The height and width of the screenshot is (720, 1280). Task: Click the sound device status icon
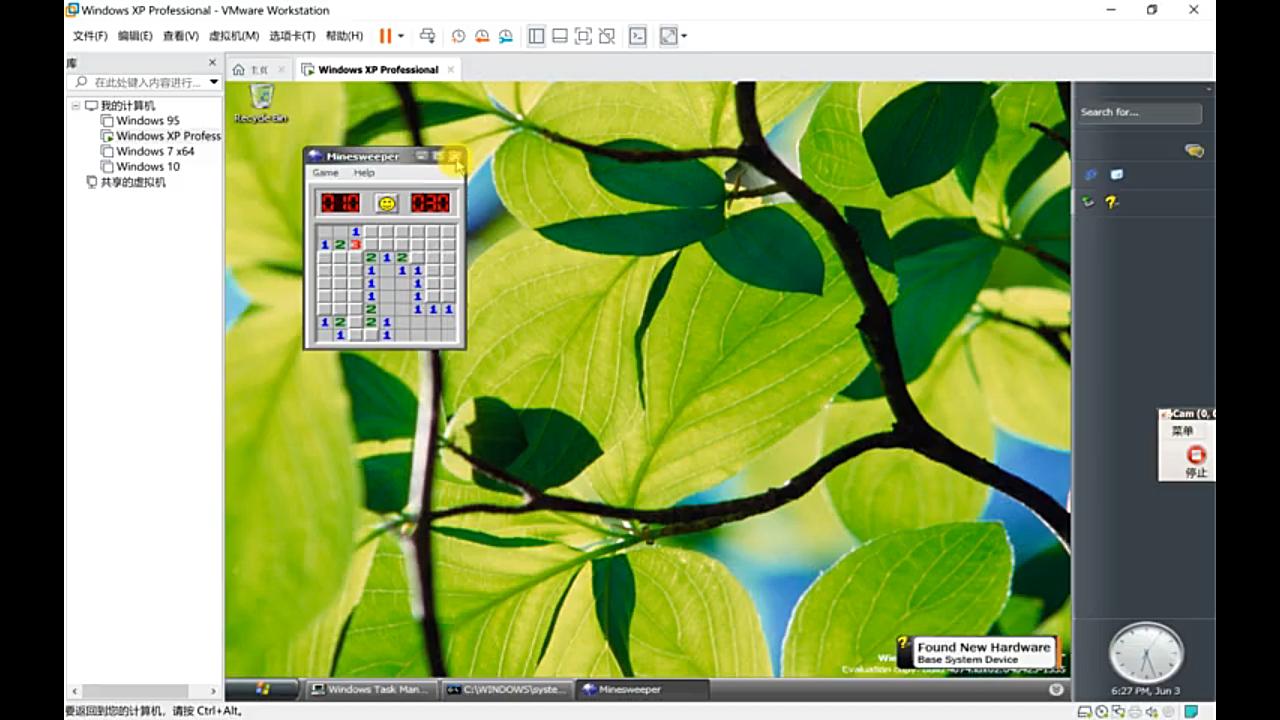pos(1152,711)
